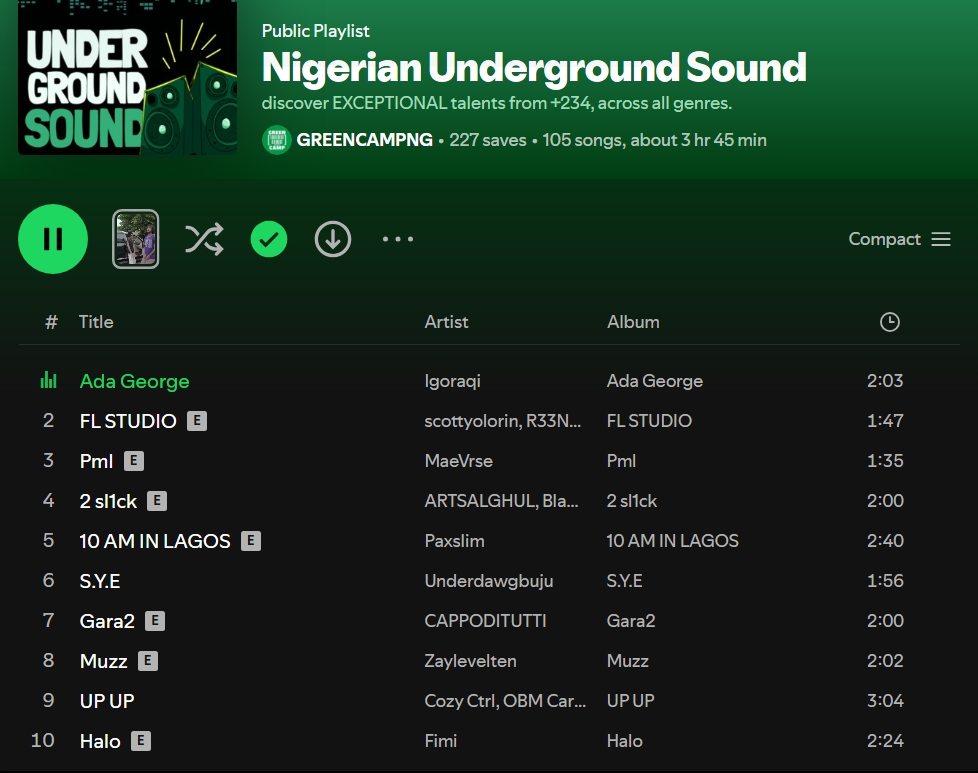Image resolution: width=978 pixels, height=773 pixels.
Task: Open the FL STUDIO album link
Action: coord(649,421)
